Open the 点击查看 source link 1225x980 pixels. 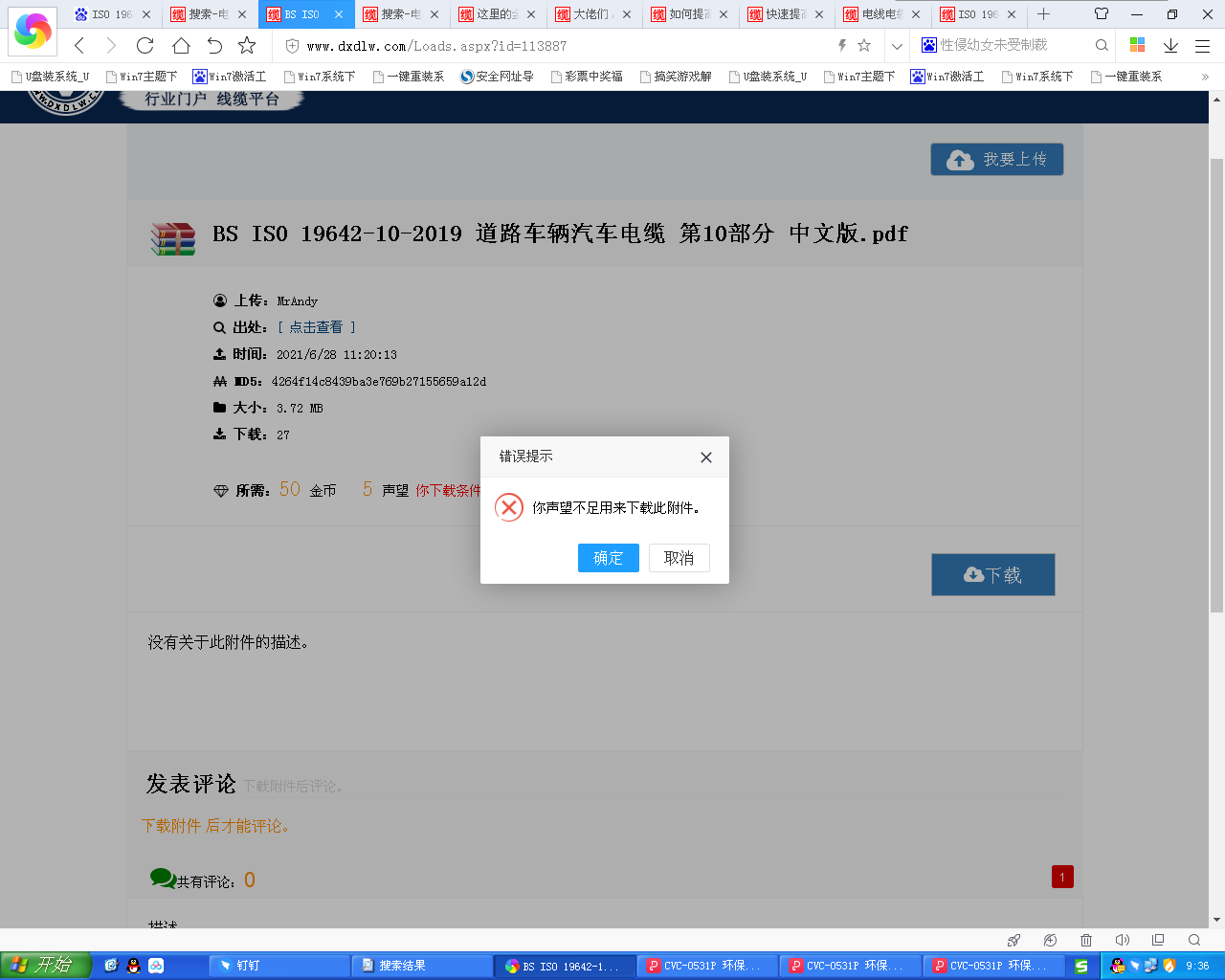click(316, 327)
